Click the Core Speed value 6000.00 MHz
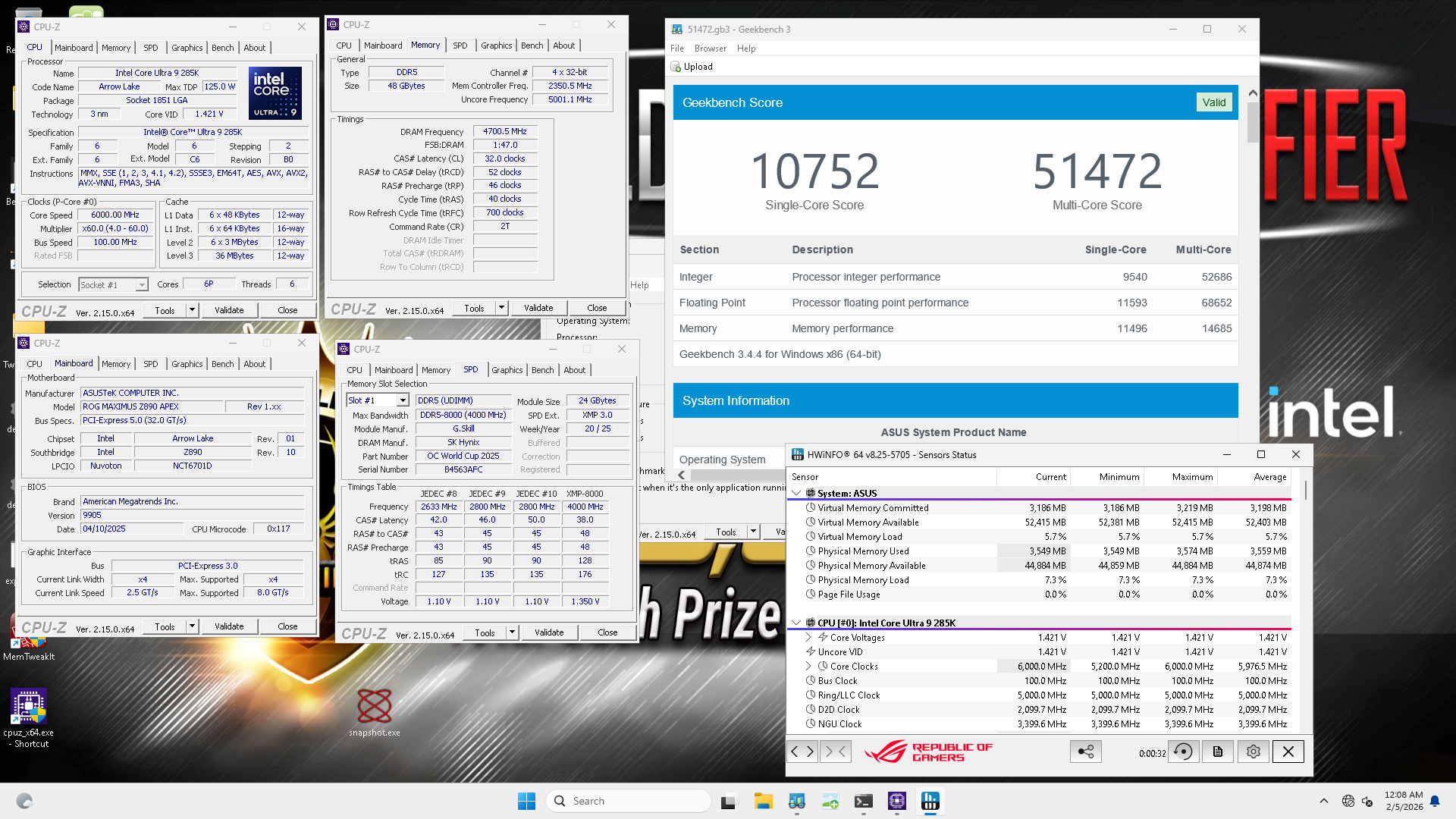Viewport: 1456px width, 819px height. pos(115,215)
